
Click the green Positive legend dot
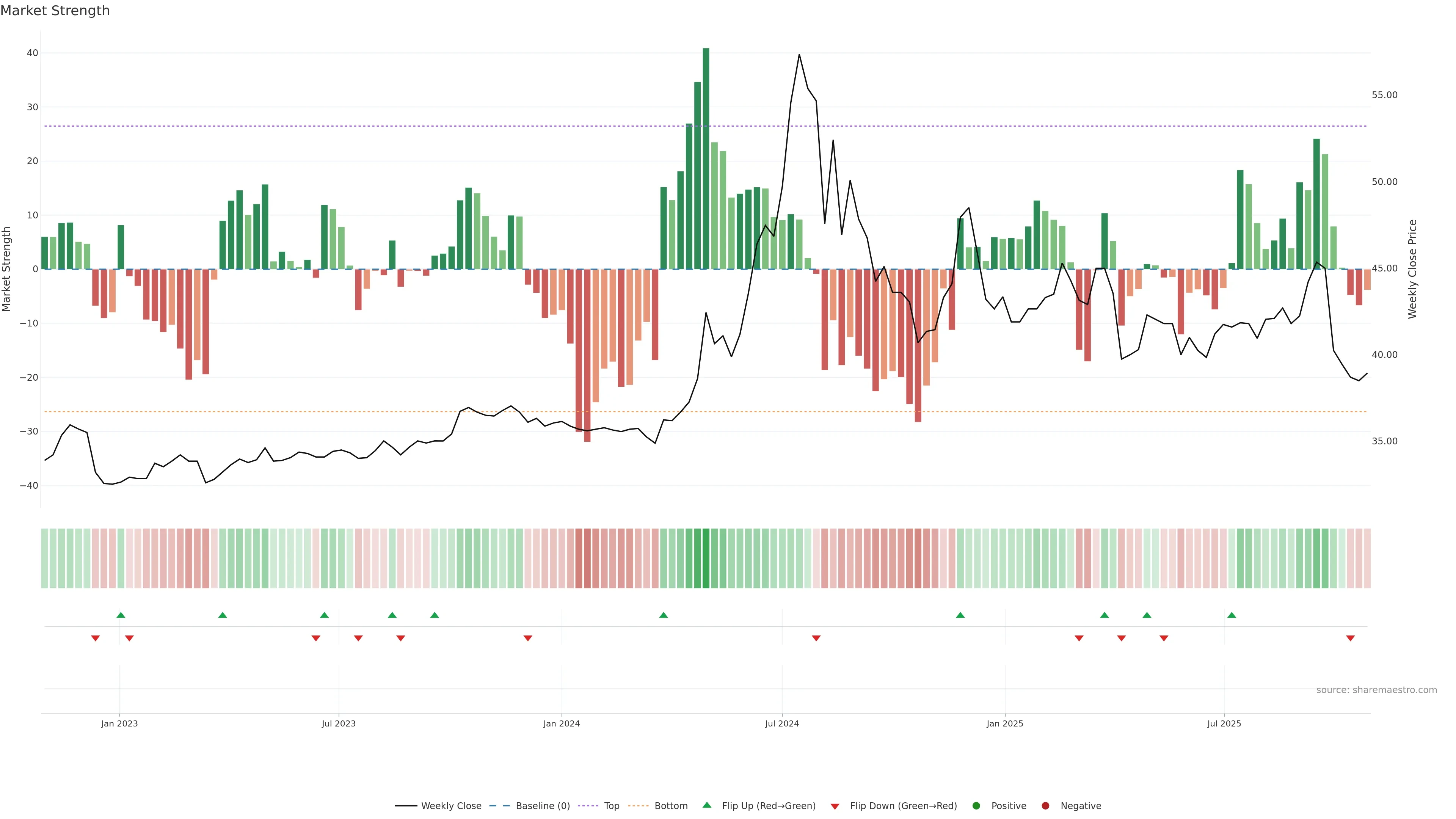(x=976, y=806)
